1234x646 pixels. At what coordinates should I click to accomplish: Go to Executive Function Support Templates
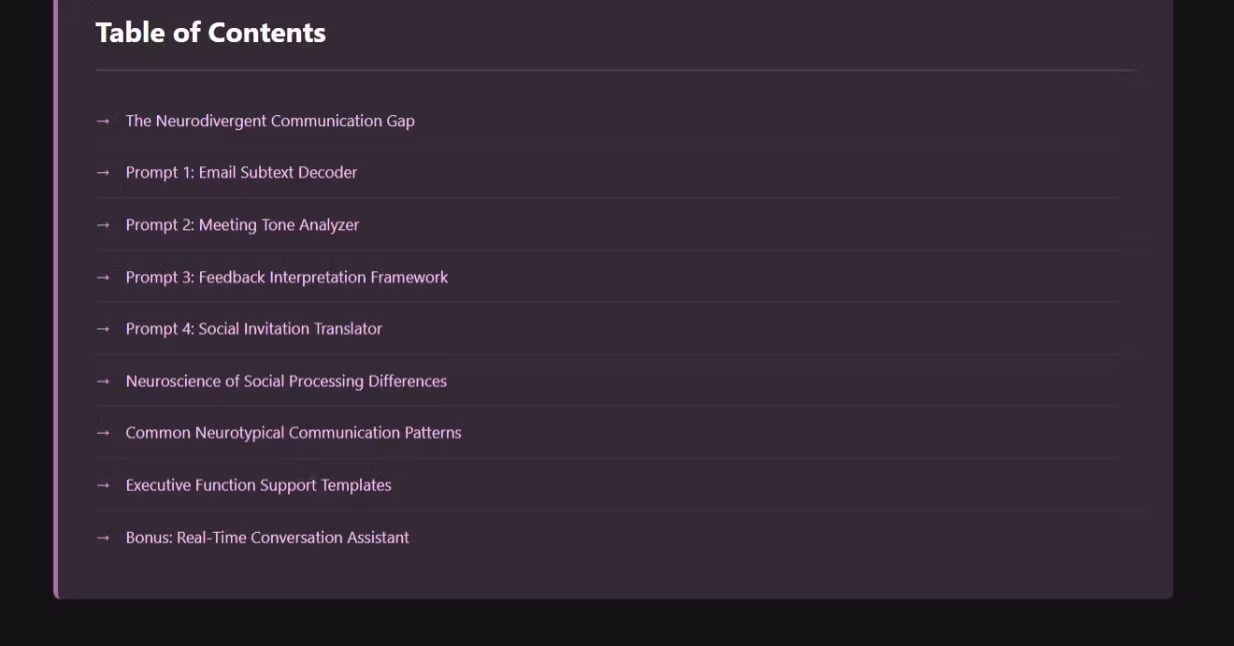[258, 485]
